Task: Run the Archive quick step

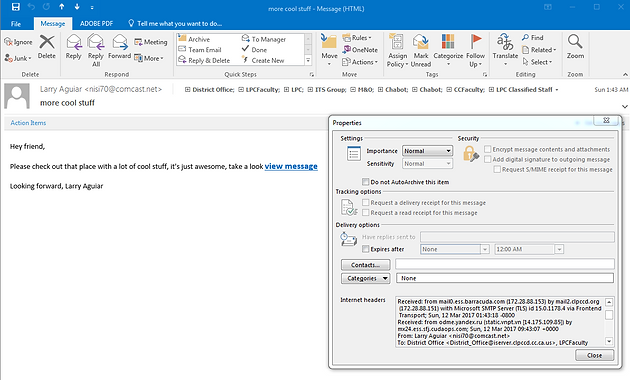Action: pos(194,39)
